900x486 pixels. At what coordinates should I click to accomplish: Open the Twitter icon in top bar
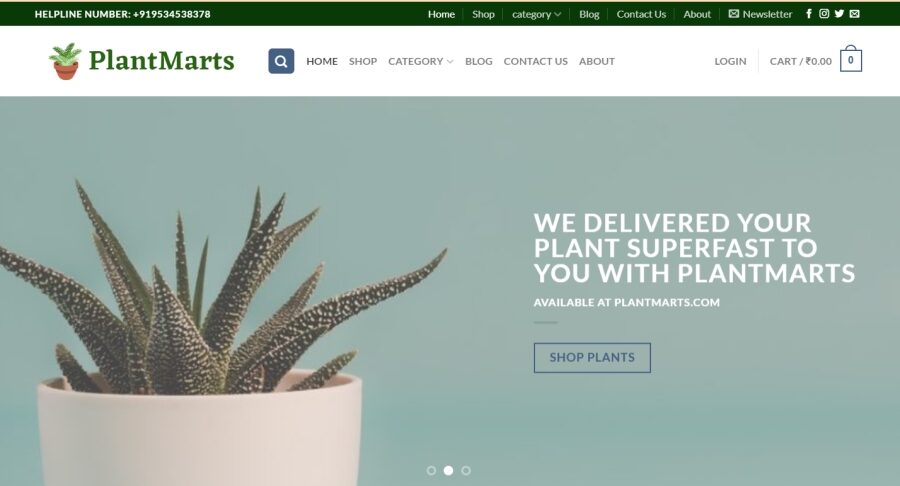839,14
